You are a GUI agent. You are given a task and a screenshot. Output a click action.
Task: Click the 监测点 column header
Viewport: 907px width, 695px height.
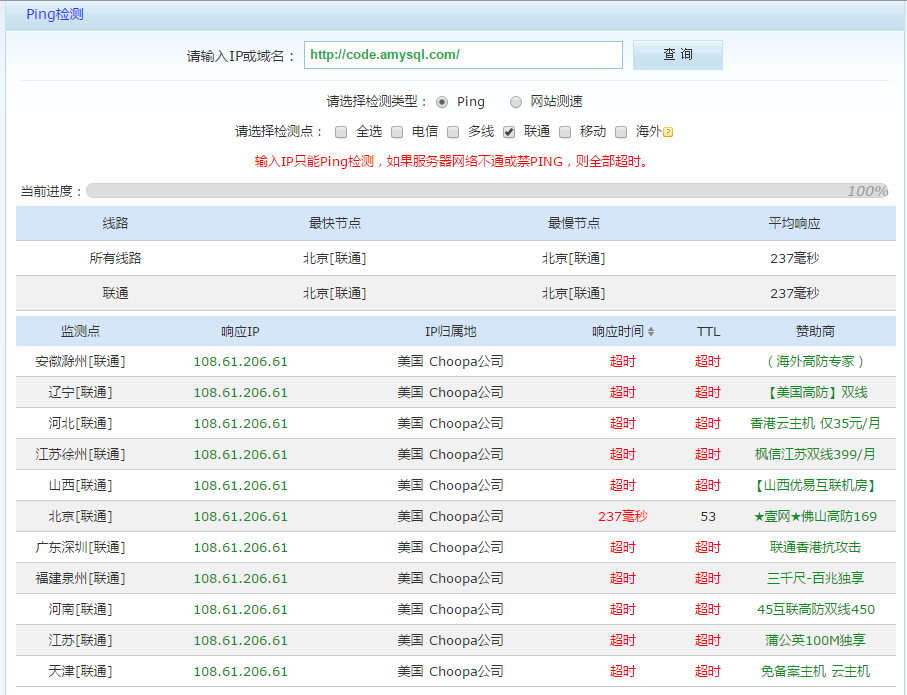[x=80, y=332]
